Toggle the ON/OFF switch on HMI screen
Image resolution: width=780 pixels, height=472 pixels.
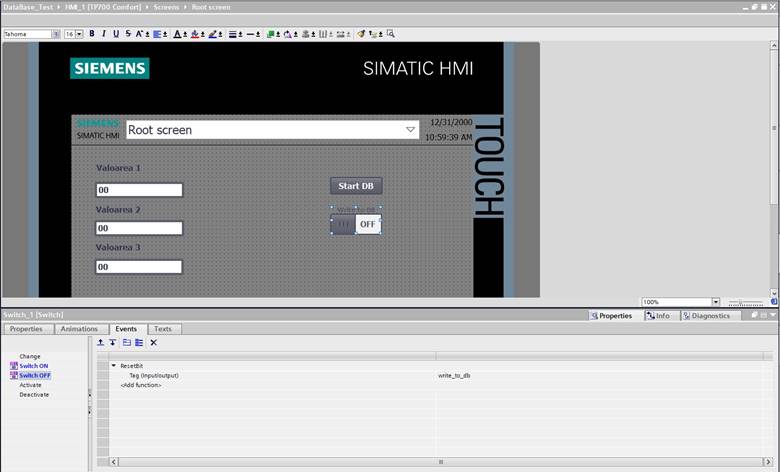click(x=356, y=224)
